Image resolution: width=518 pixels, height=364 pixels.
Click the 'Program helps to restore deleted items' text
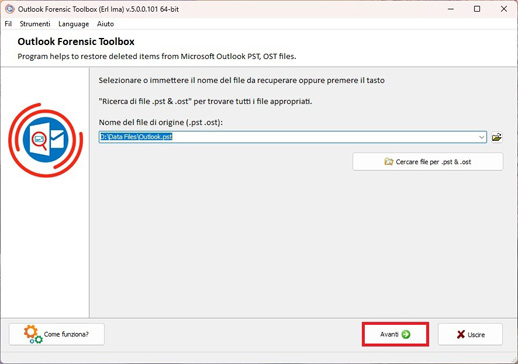[x=157, y=56]
